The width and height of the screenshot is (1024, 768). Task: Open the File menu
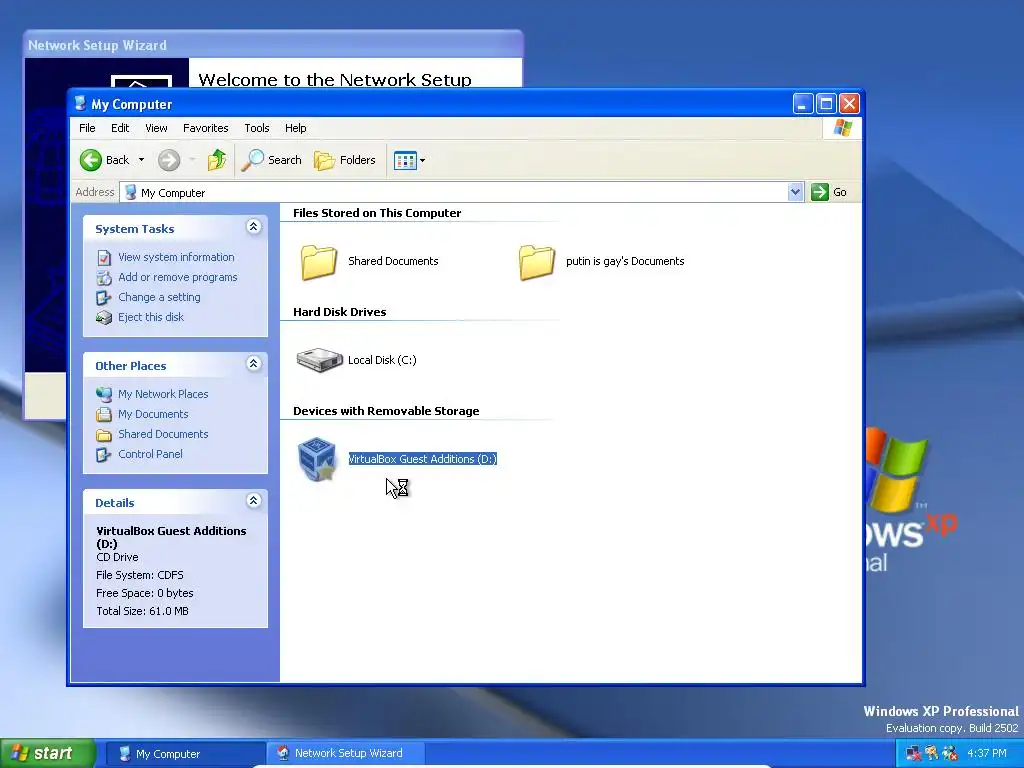[87, 128]
